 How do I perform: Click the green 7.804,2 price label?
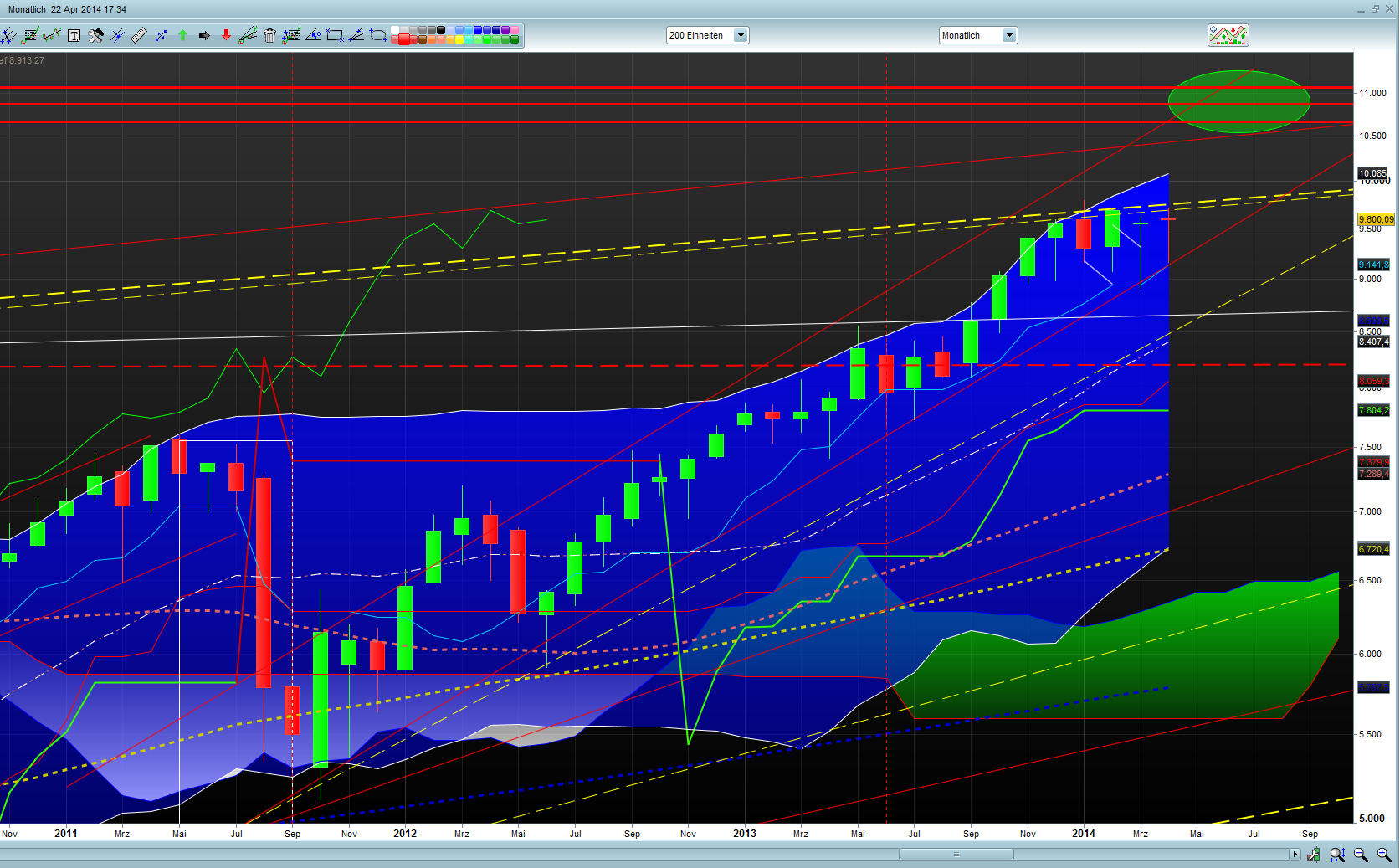tap(1373, 410)
